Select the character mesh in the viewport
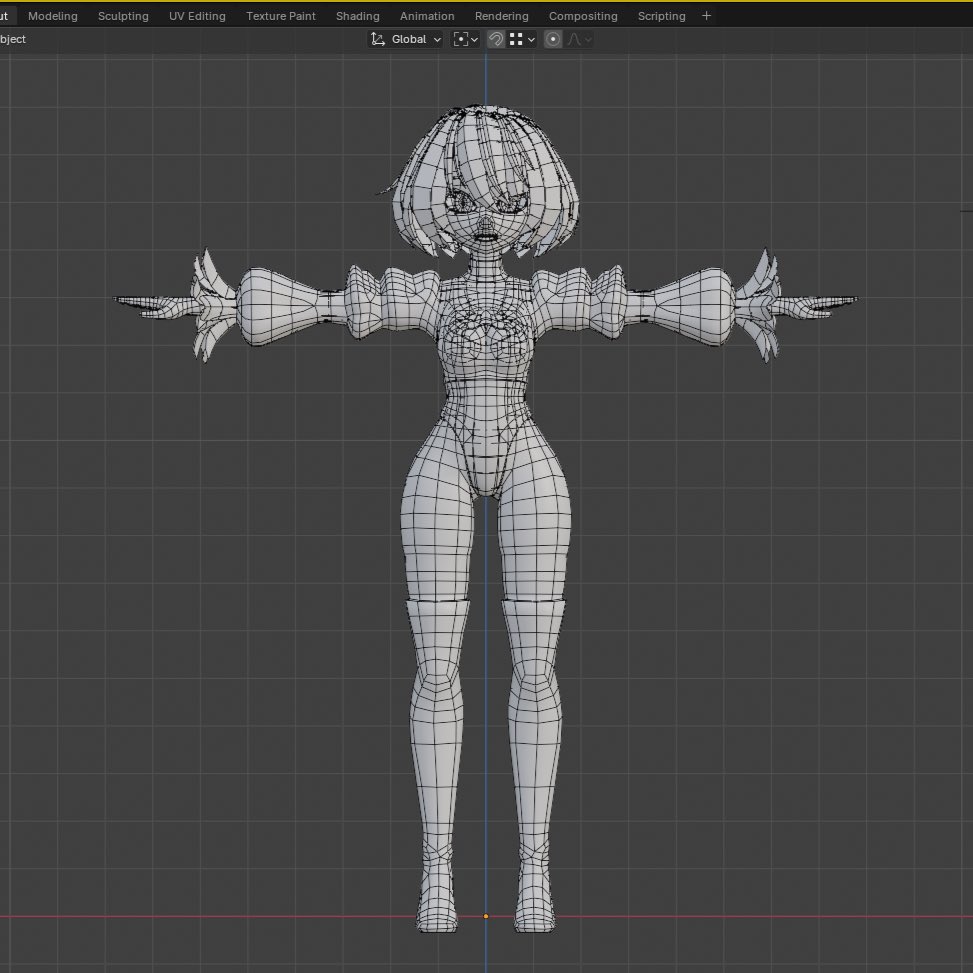This screenshot has height=973, width=973. (x=486, y=518)
